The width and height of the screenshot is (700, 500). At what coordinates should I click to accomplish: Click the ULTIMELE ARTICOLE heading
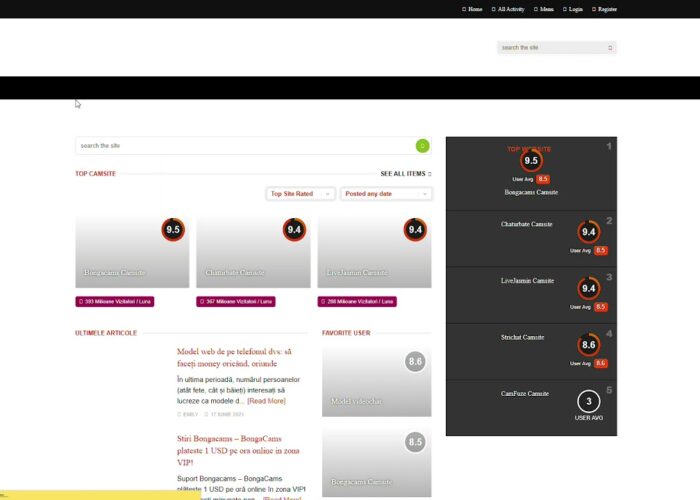point(106,333)
